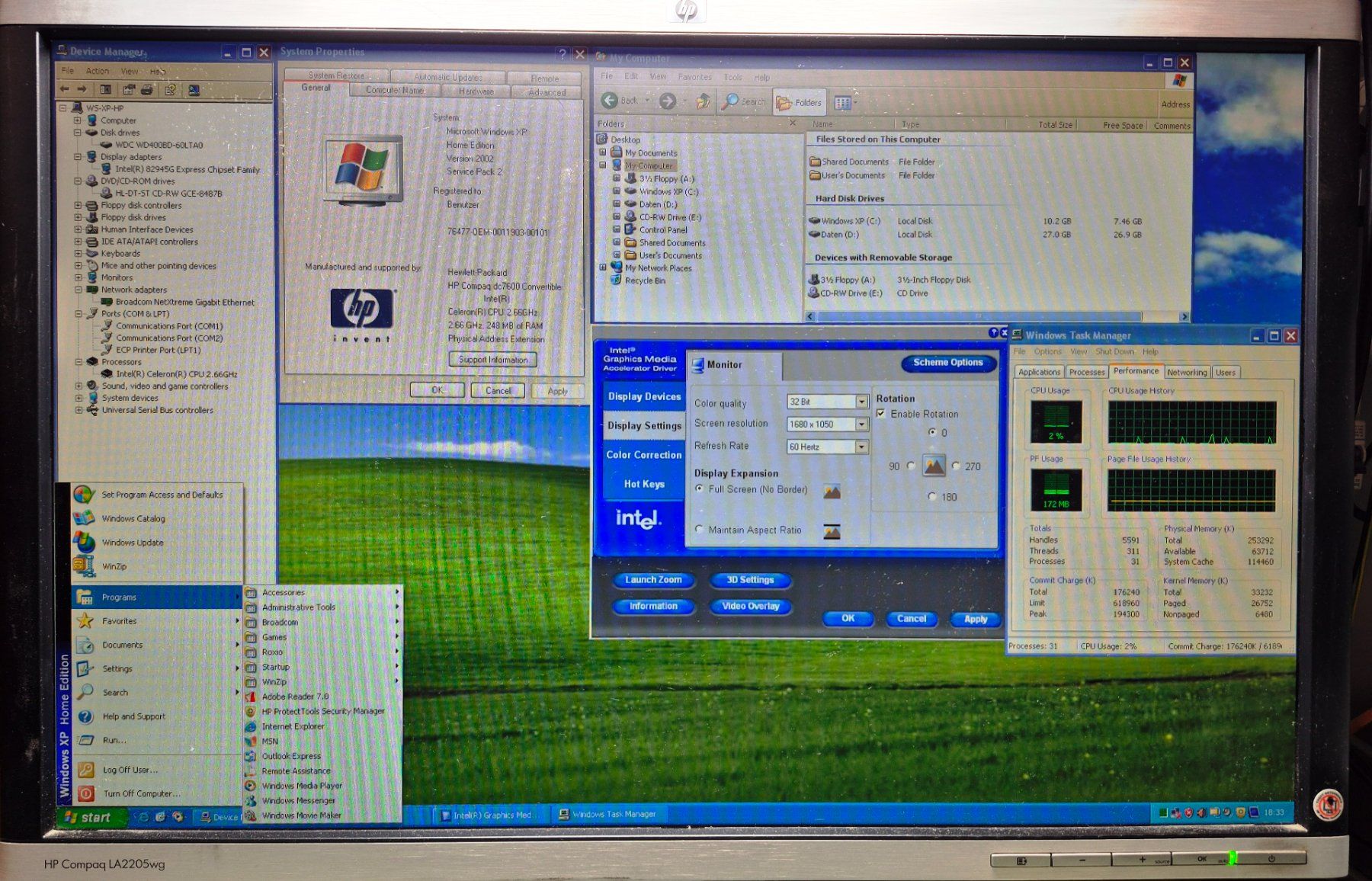Click the Start button
The width and height of the screenshot is (1372, 881).
pyautogui.click(x=89, y=817)
